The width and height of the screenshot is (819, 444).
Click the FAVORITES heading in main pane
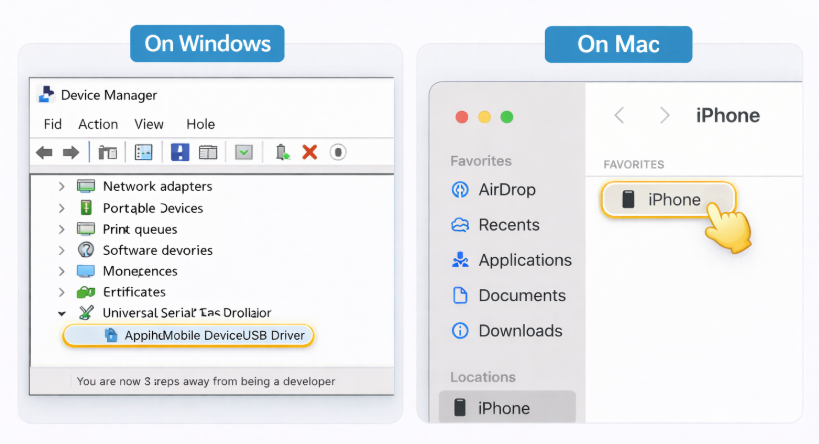coord(634,165)
